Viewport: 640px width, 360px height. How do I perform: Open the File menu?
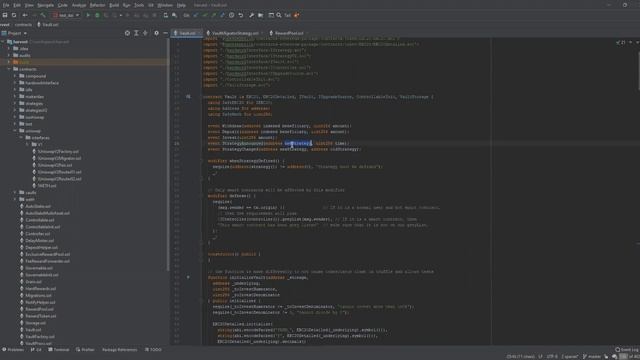pos(6,5)
